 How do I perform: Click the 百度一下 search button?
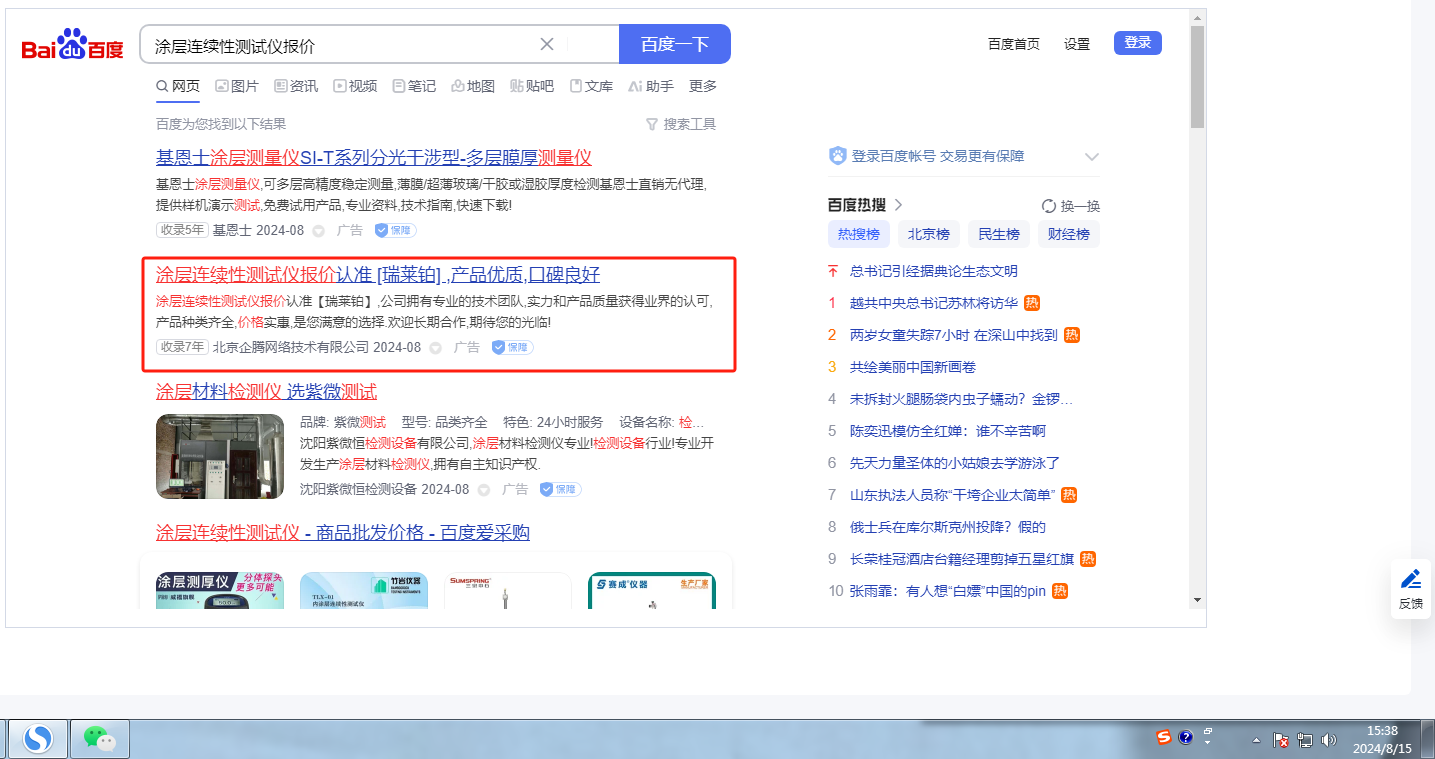(x=675, y=44)
